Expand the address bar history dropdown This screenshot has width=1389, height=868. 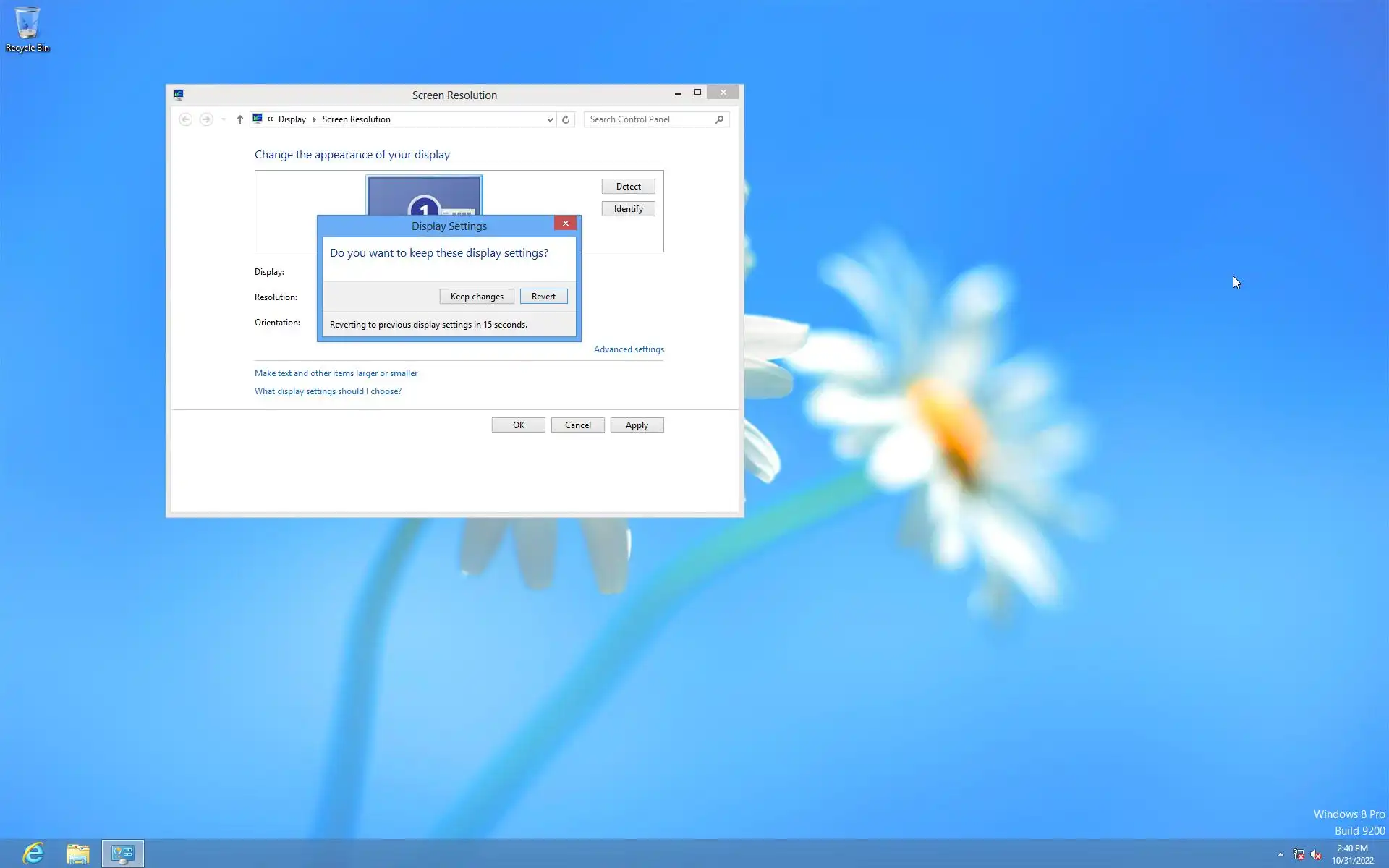click(550, 119)
